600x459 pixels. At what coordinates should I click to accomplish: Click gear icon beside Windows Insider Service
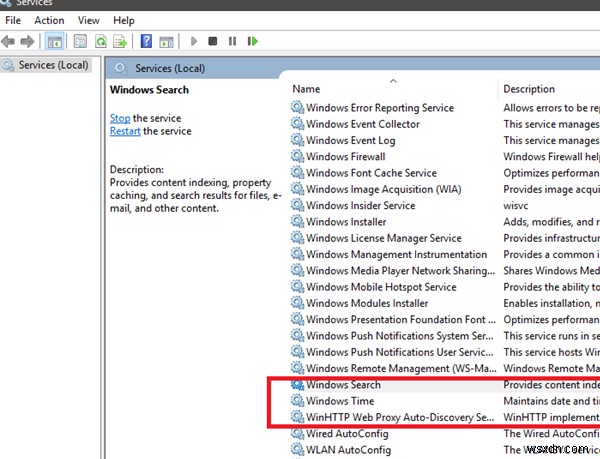pos(297,205)
